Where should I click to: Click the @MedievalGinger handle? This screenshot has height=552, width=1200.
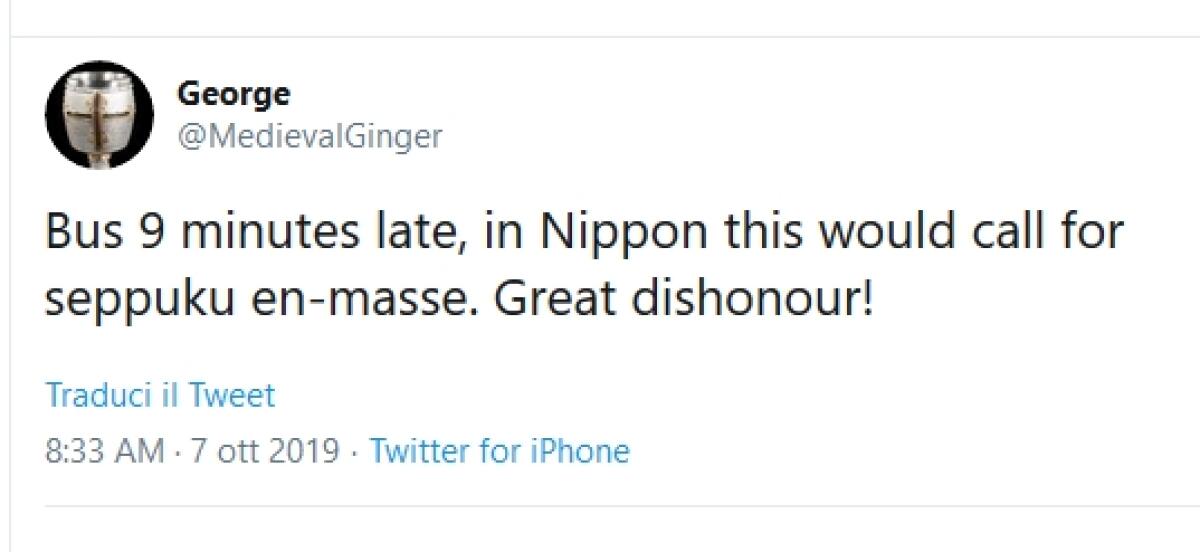point(309,135)
